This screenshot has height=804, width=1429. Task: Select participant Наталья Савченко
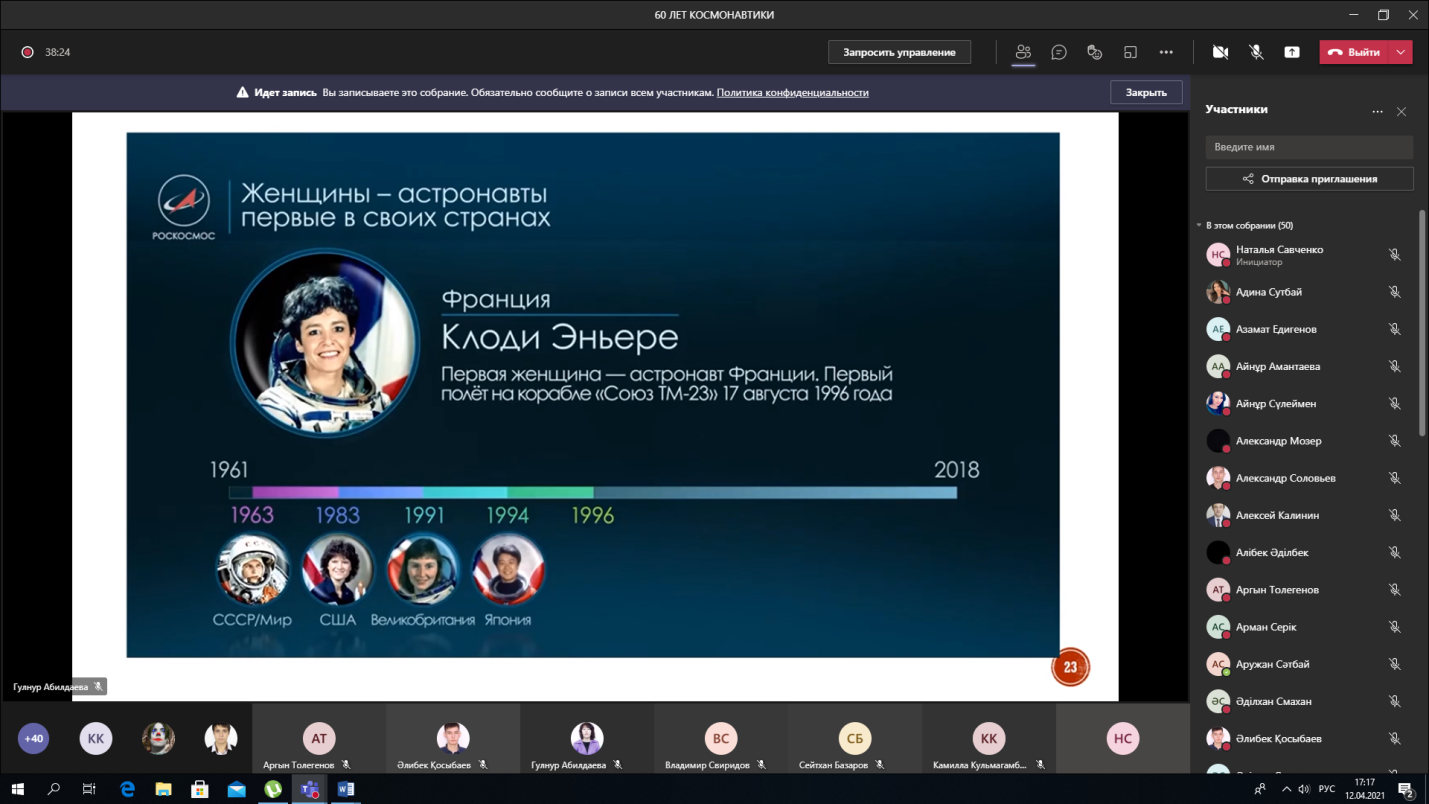1308,255
